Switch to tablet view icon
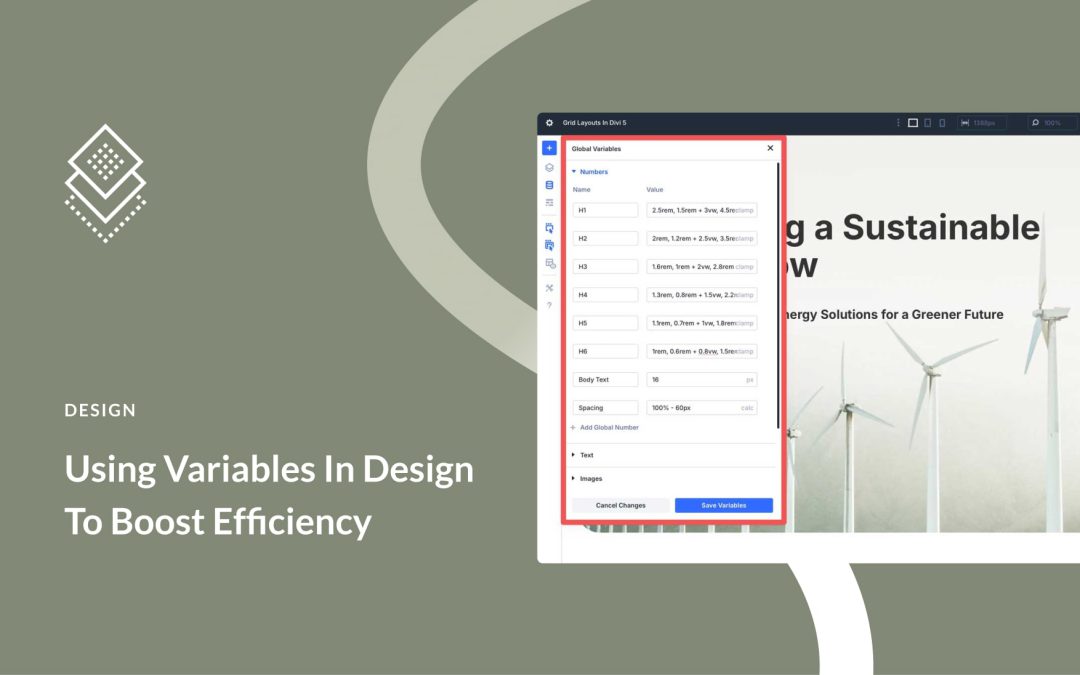Viewport: 1080px width, 675px height. [x=928, y=123]
